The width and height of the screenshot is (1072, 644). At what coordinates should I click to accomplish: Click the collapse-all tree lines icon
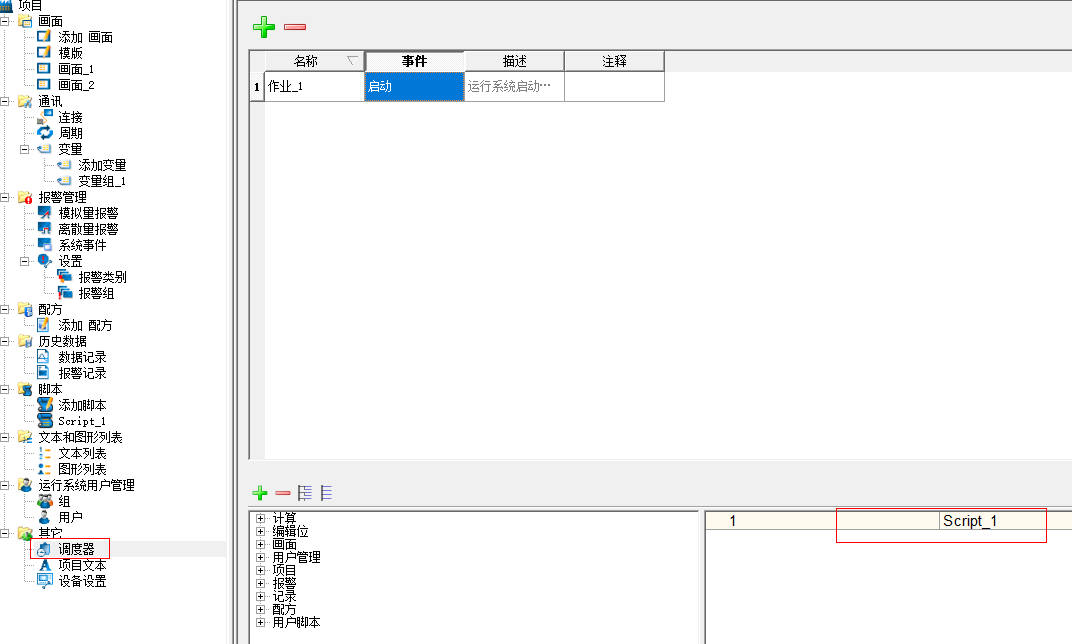[x=326, y=493]
